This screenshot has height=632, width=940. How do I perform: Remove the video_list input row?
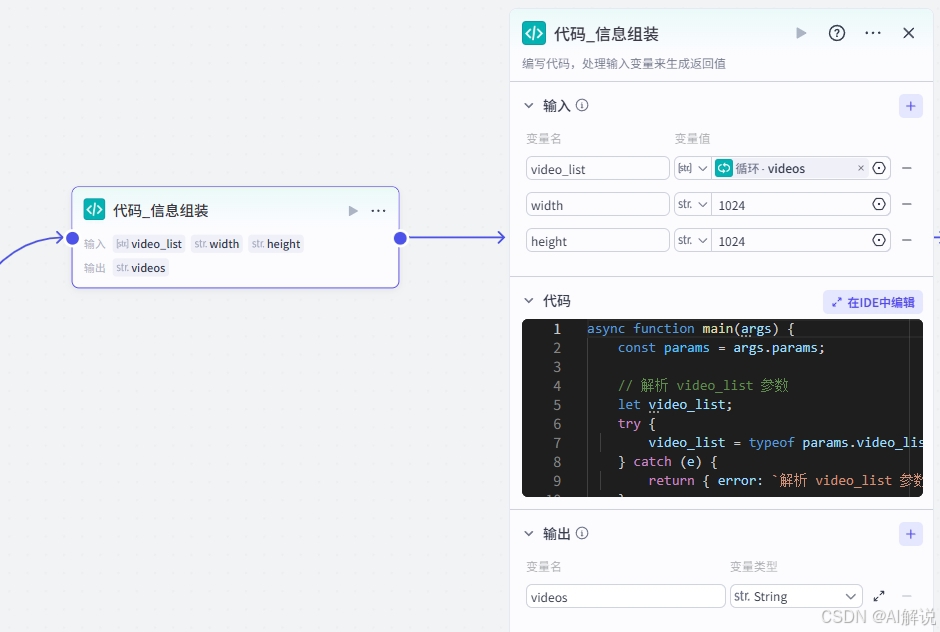(907, 168)
